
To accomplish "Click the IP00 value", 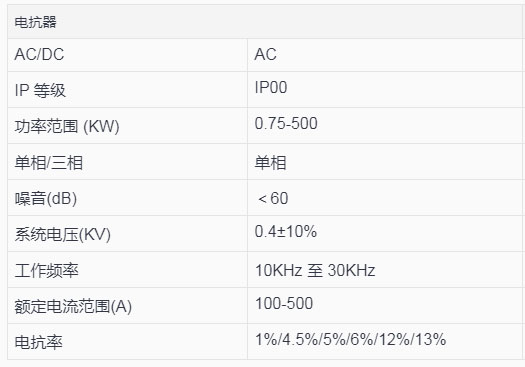I will [x=271, y=88].
